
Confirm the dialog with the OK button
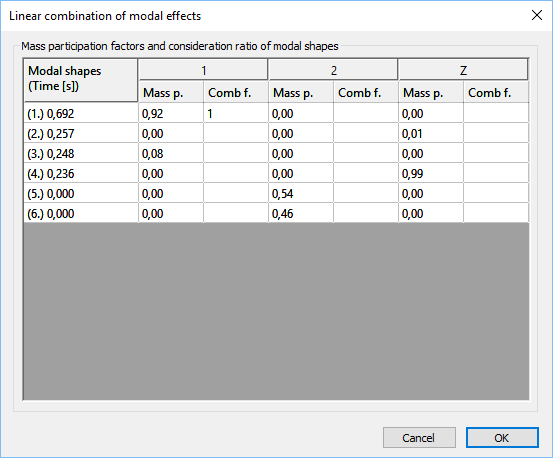point(502,438)
